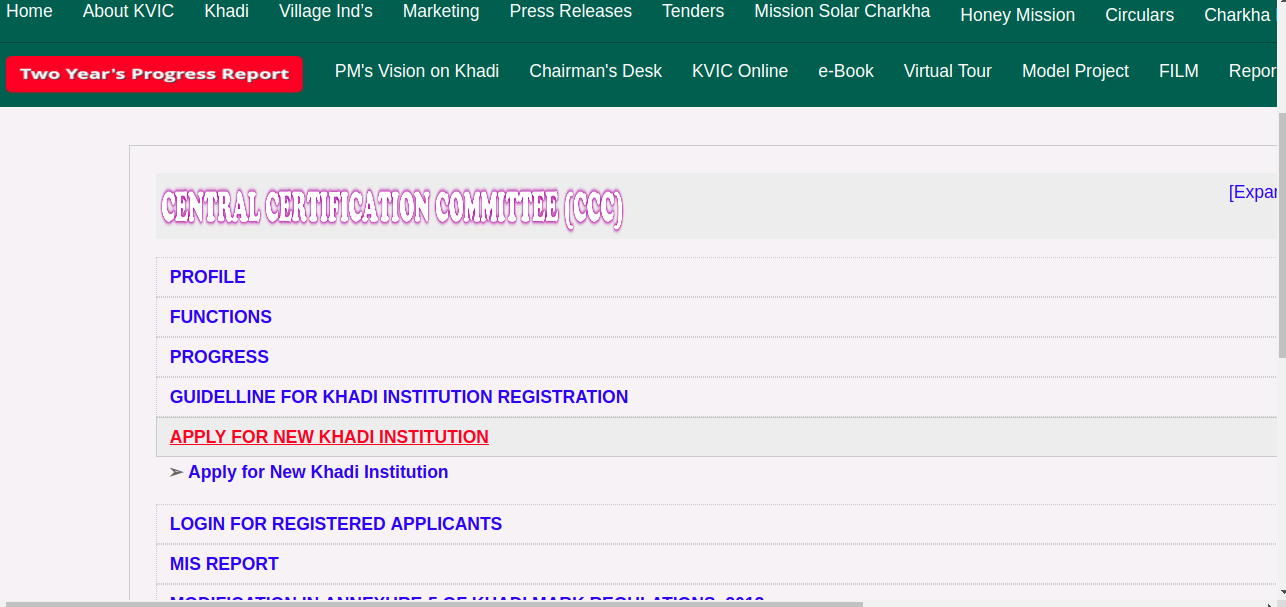Open the Chairman's Desk page

point(595,71)
